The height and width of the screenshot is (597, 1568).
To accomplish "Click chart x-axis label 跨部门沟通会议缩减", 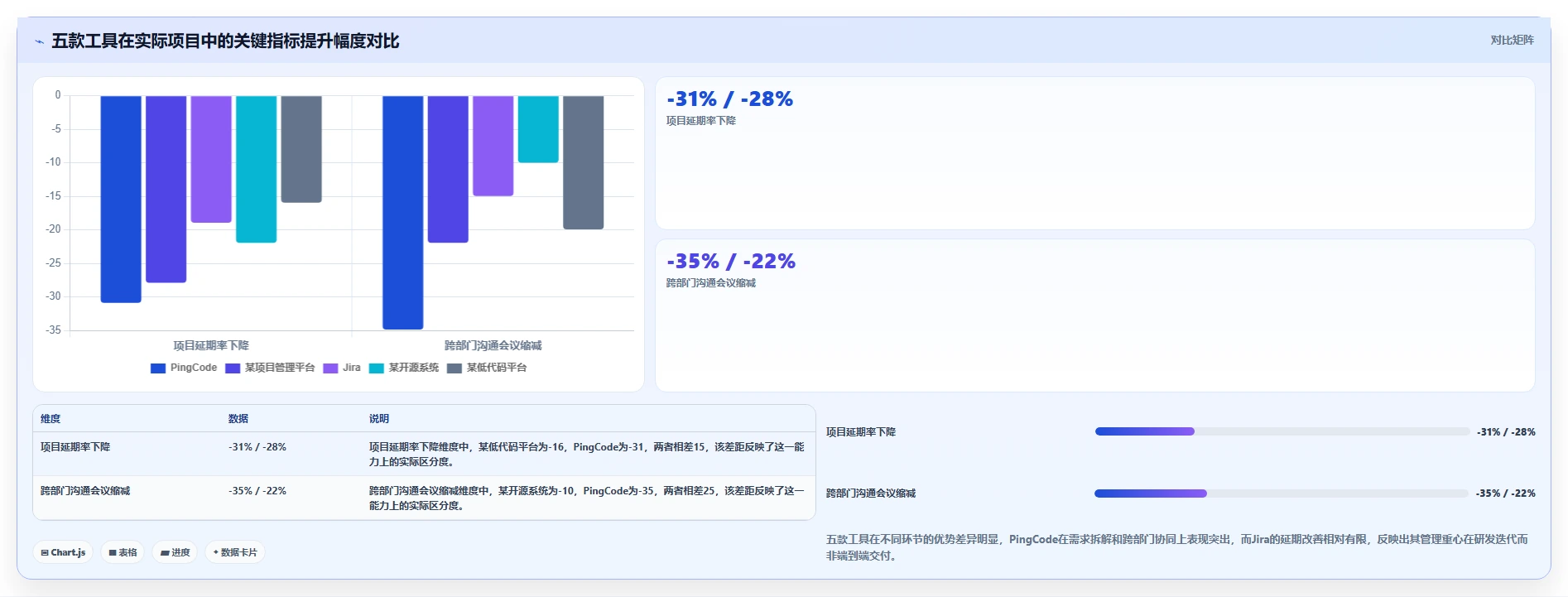I will pyautogui.click(x=493, y=345).
